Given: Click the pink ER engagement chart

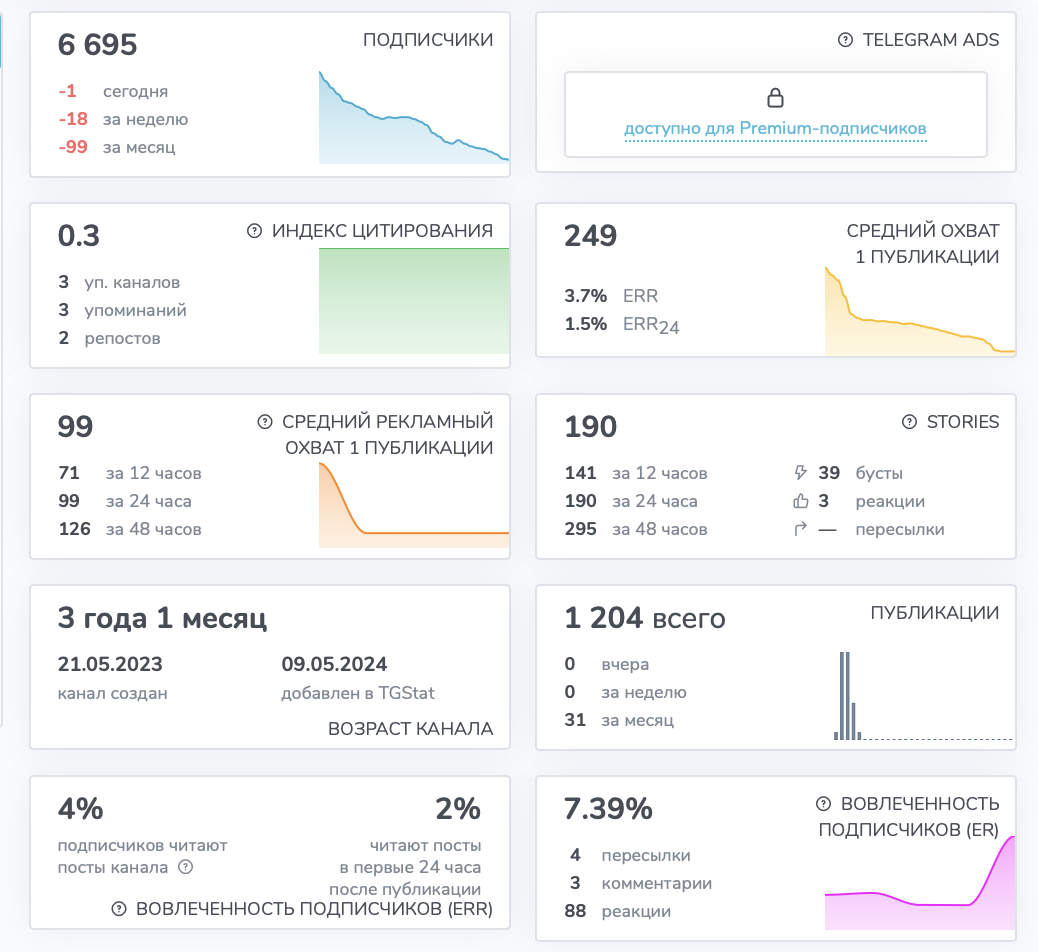Looking at the screenshot, I should point(920,882).
